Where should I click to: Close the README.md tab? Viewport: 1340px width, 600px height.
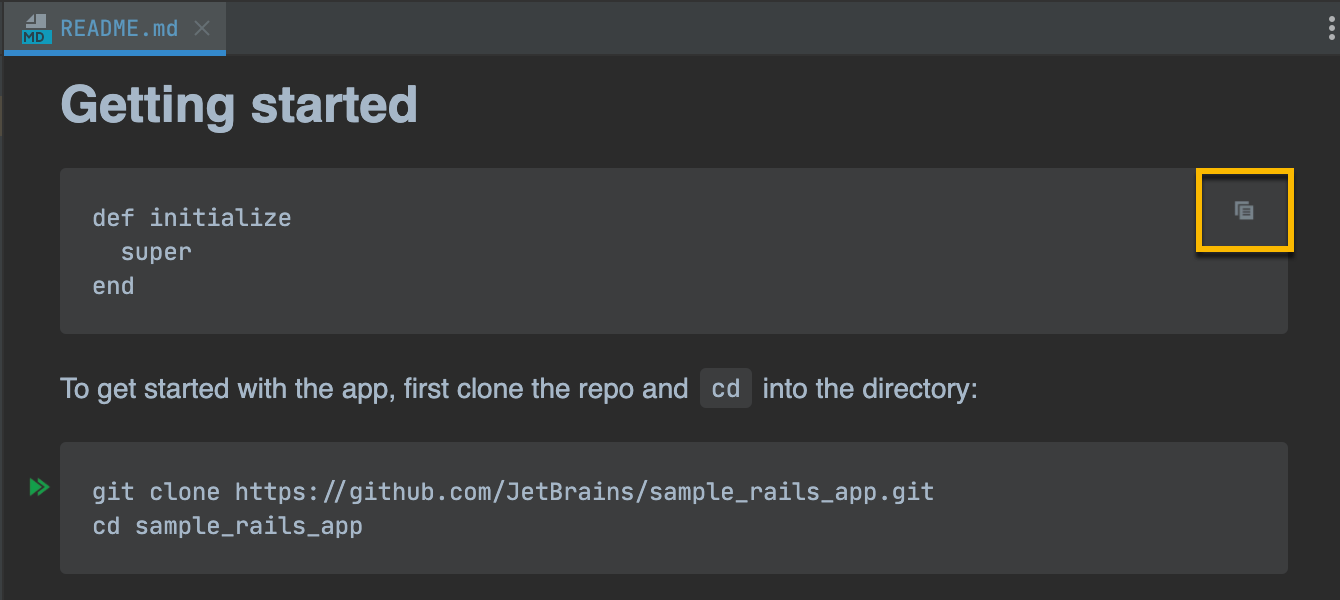click(x=202, y=28)
